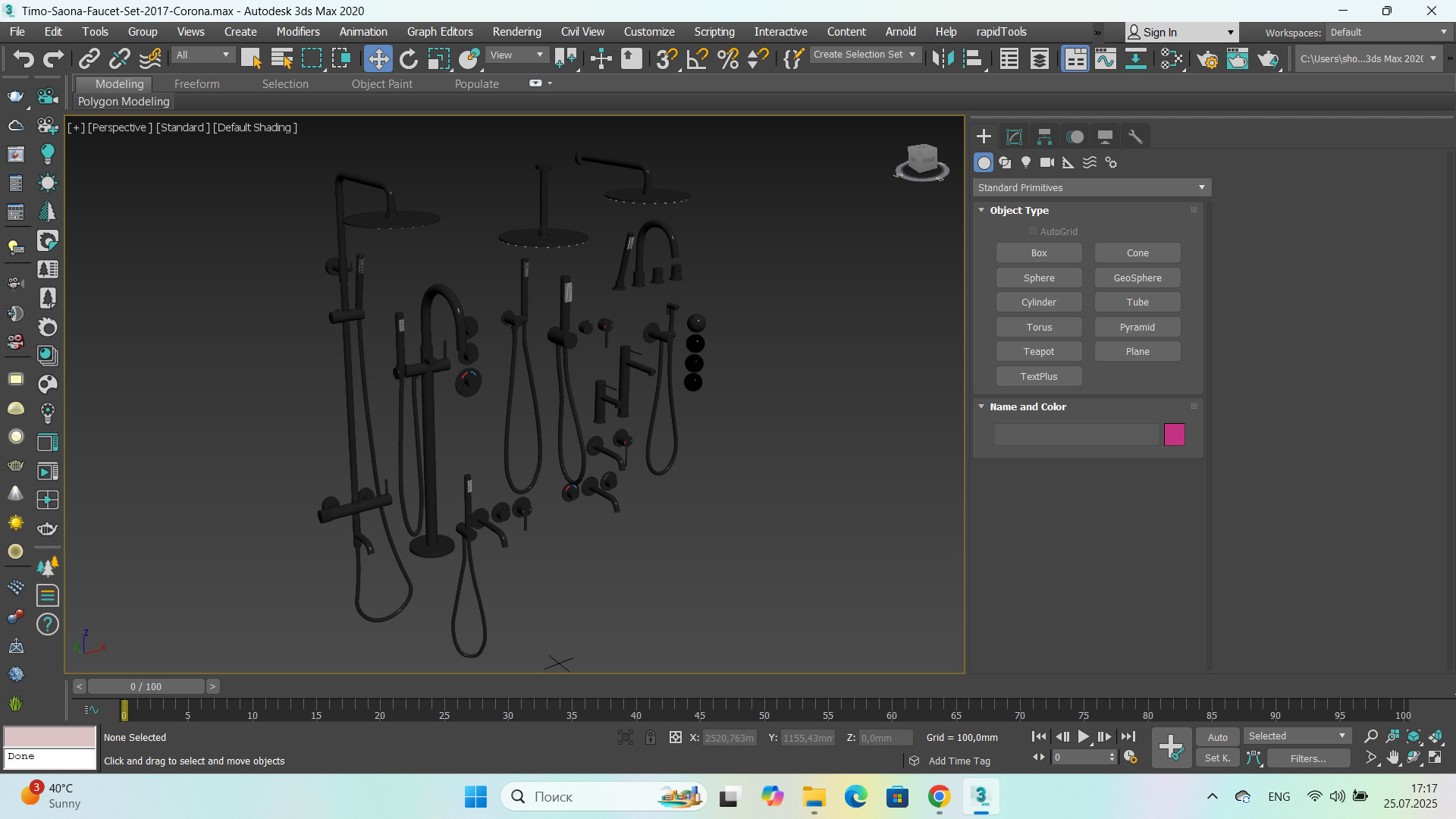Viewport: 1456px width, 819px height.
Task: Activate the Select Object tool
Action: click(251, 58)
